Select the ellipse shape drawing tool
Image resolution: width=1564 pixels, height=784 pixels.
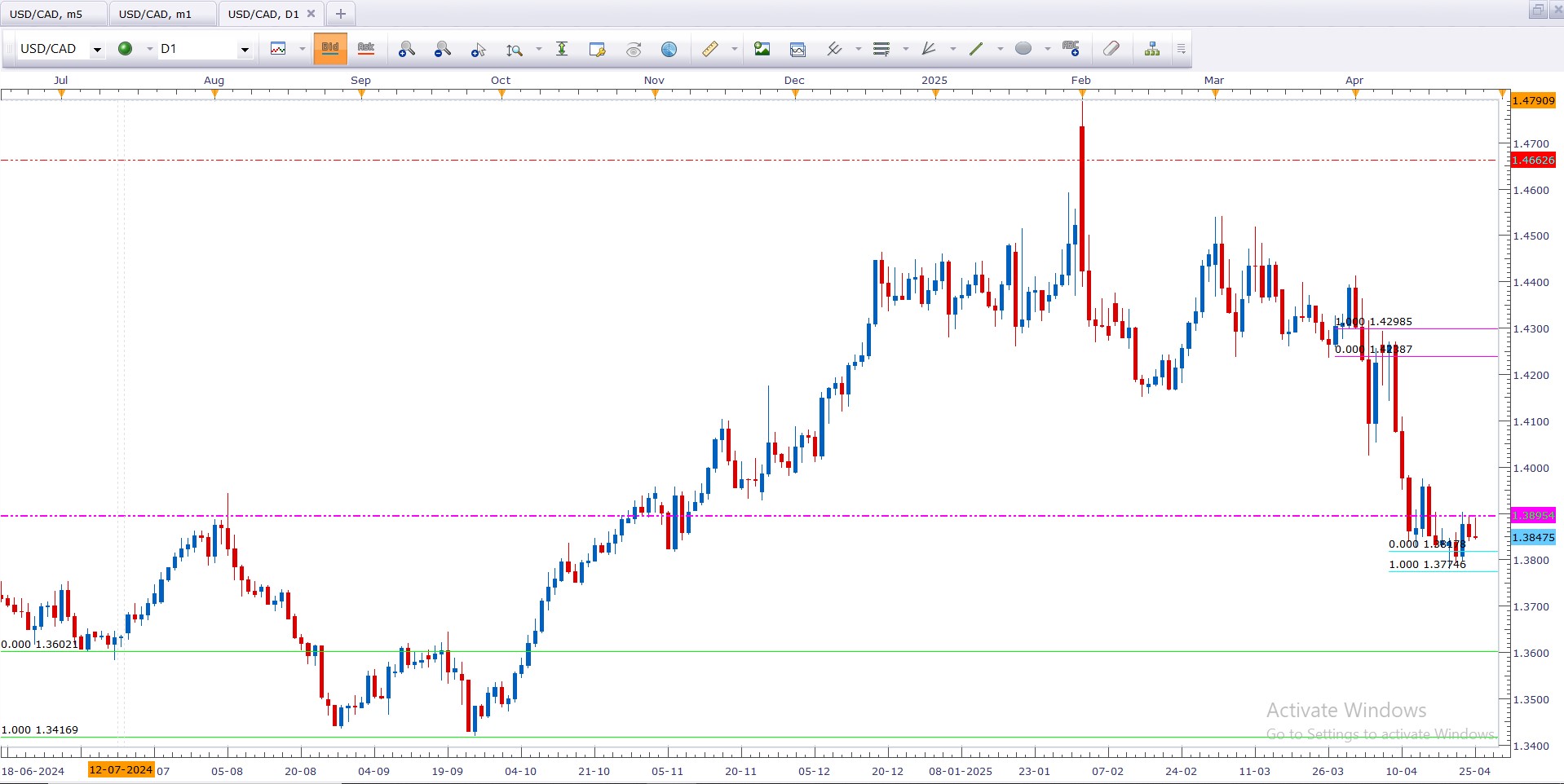pyautogui.click(x=1023, y=49)
